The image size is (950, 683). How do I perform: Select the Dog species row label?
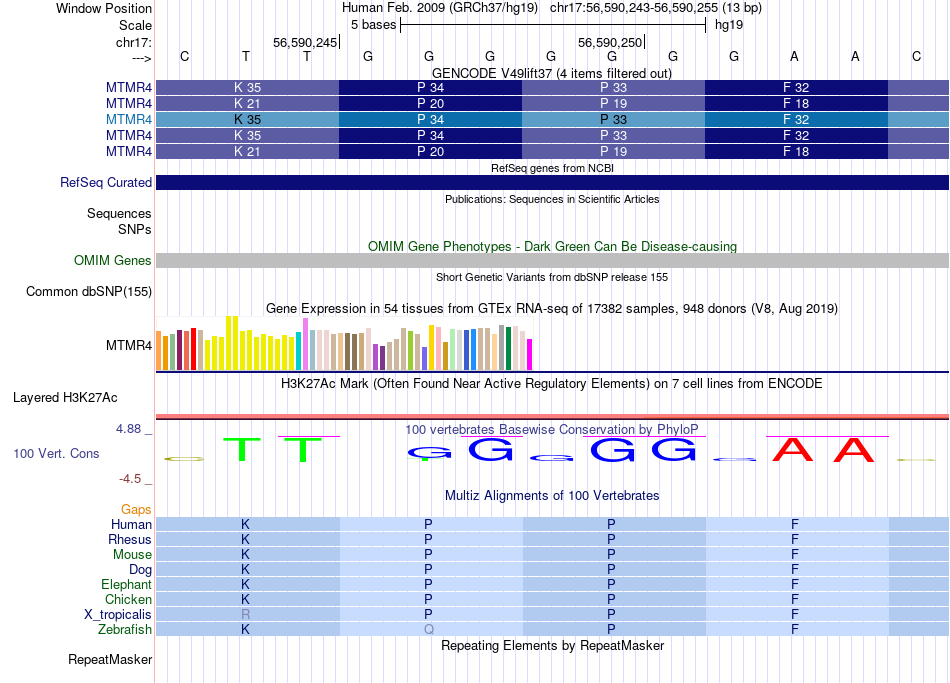tap(140, 570)
